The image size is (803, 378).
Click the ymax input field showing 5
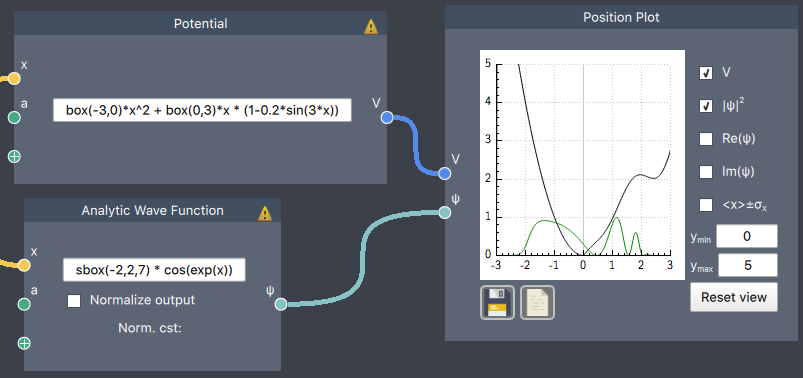click(x=747, y=265)
